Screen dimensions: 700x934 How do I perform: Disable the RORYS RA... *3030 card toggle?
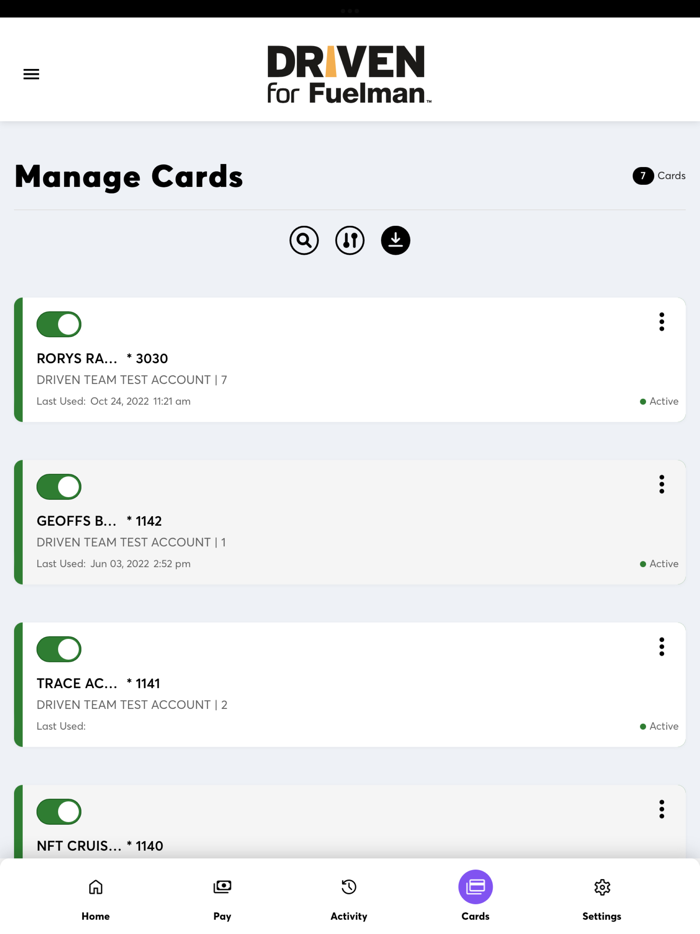point(59,324)
